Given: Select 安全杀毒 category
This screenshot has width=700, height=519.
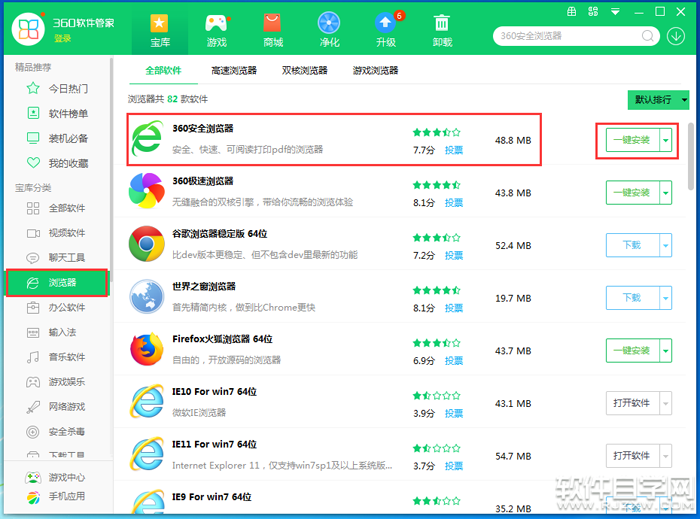Looking at the screenshot, I should (x=56, y=432).
